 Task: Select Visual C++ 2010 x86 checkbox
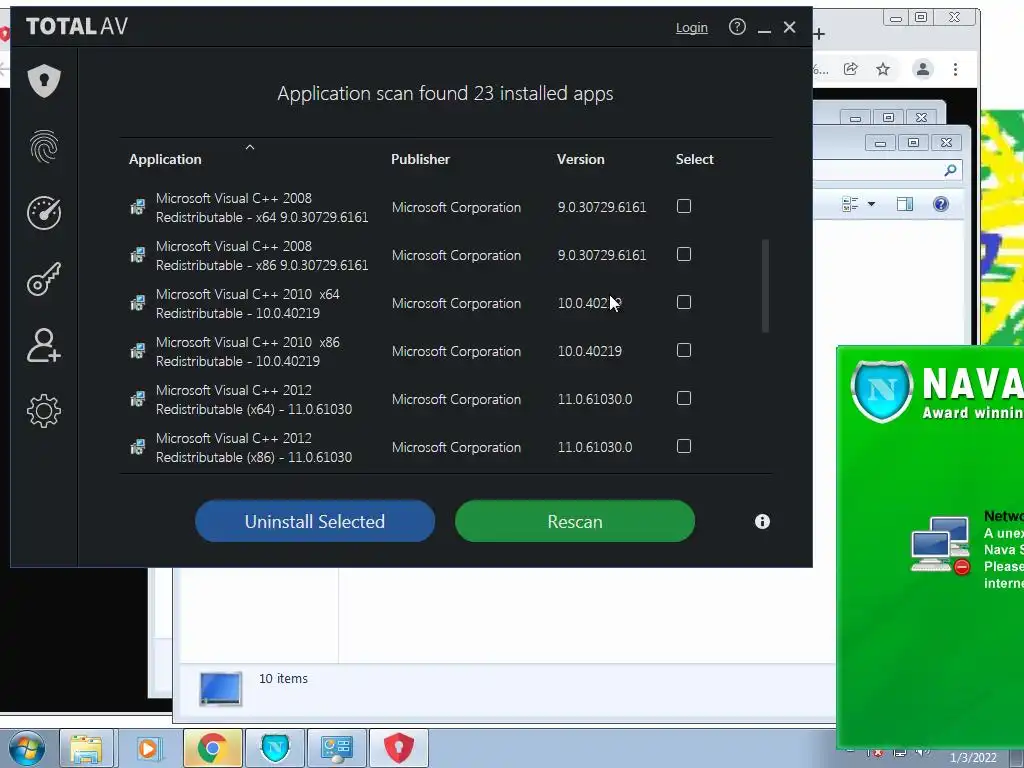(684, 350)
